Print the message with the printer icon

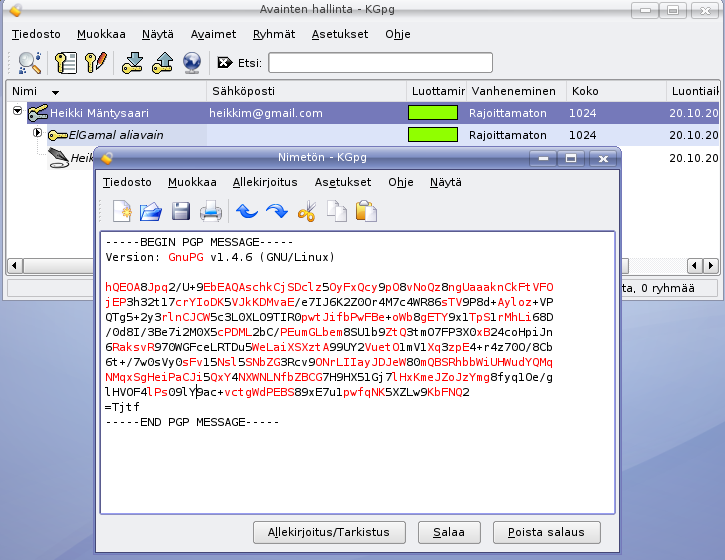tap(210, 211)
